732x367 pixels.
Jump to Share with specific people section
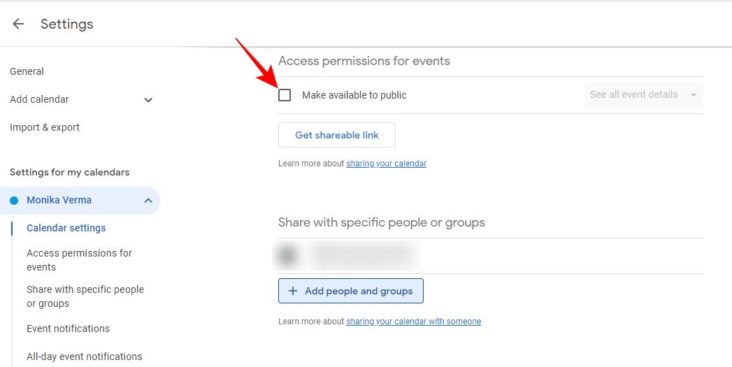click(85, 296)
